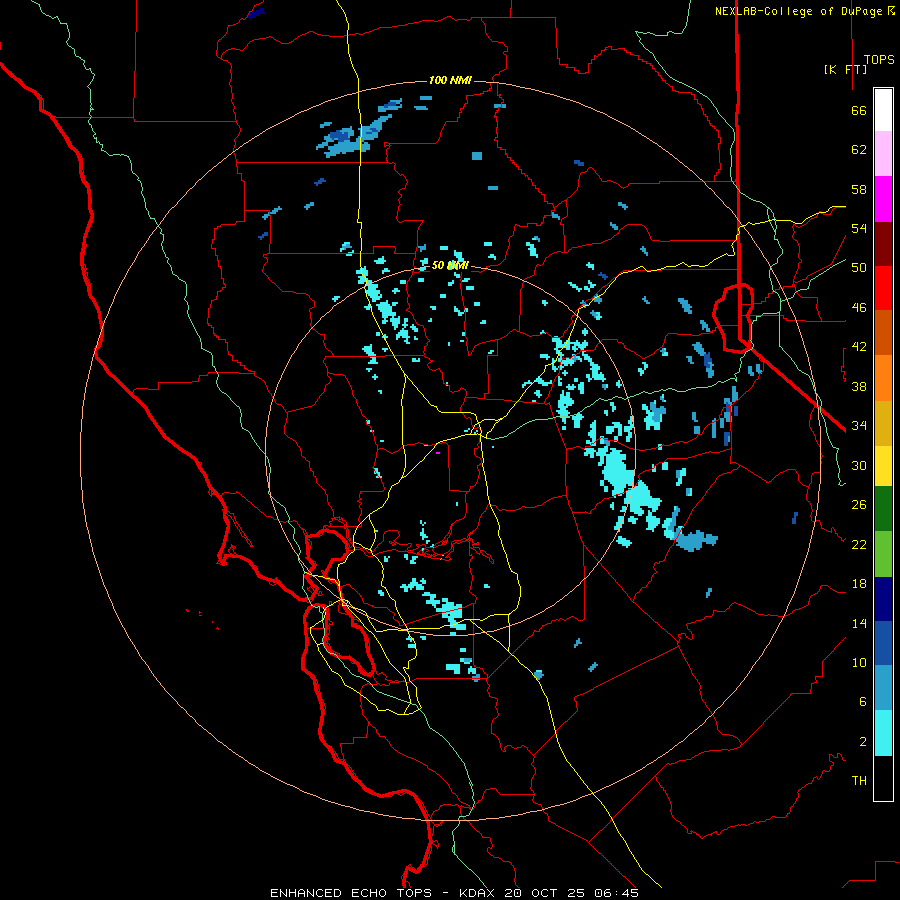The height and width of the screenshot is (900, 900).
Task: Select the dark green legend swatch
Action: (x=883, y=509)
